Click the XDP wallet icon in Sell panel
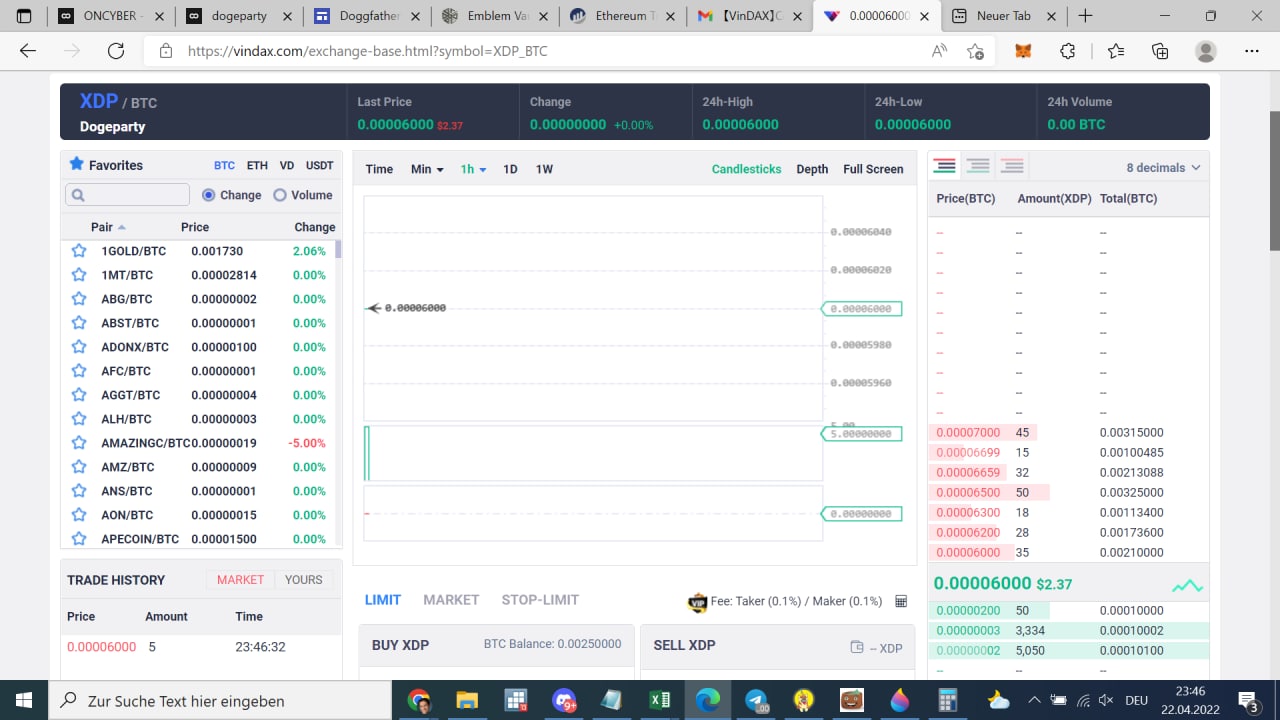 click(x=857, y=647)
